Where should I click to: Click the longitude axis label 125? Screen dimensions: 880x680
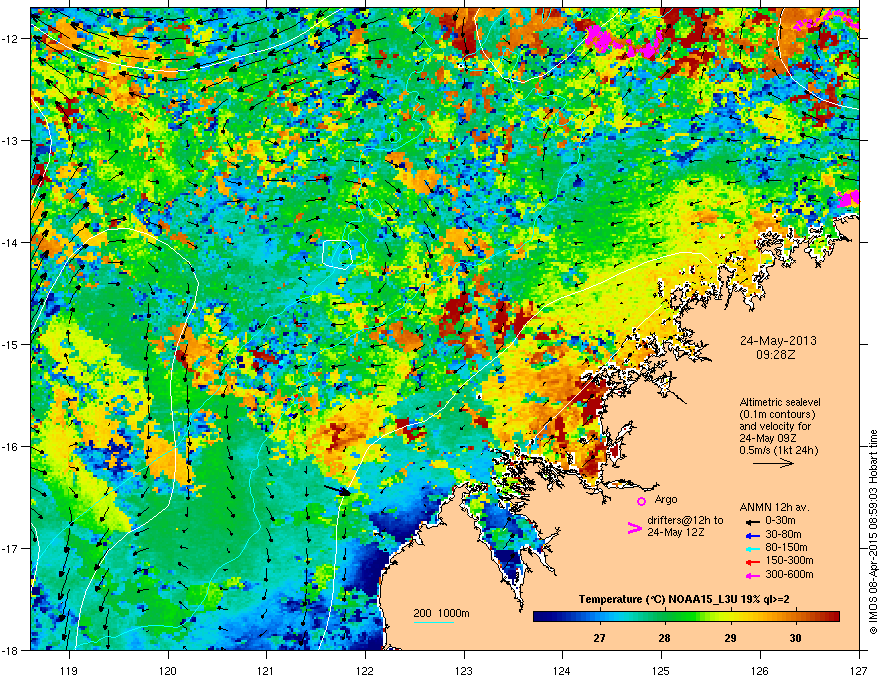point(661,670)
